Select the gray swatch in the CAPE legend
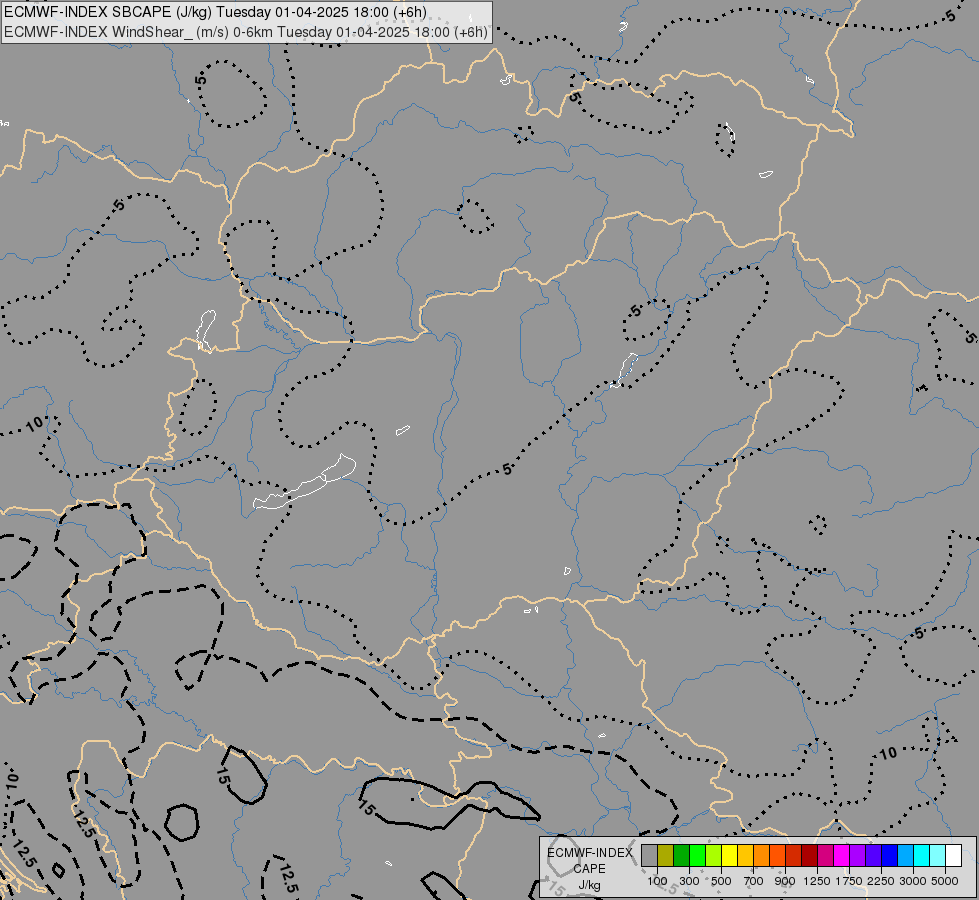 [x=649, y=856]
